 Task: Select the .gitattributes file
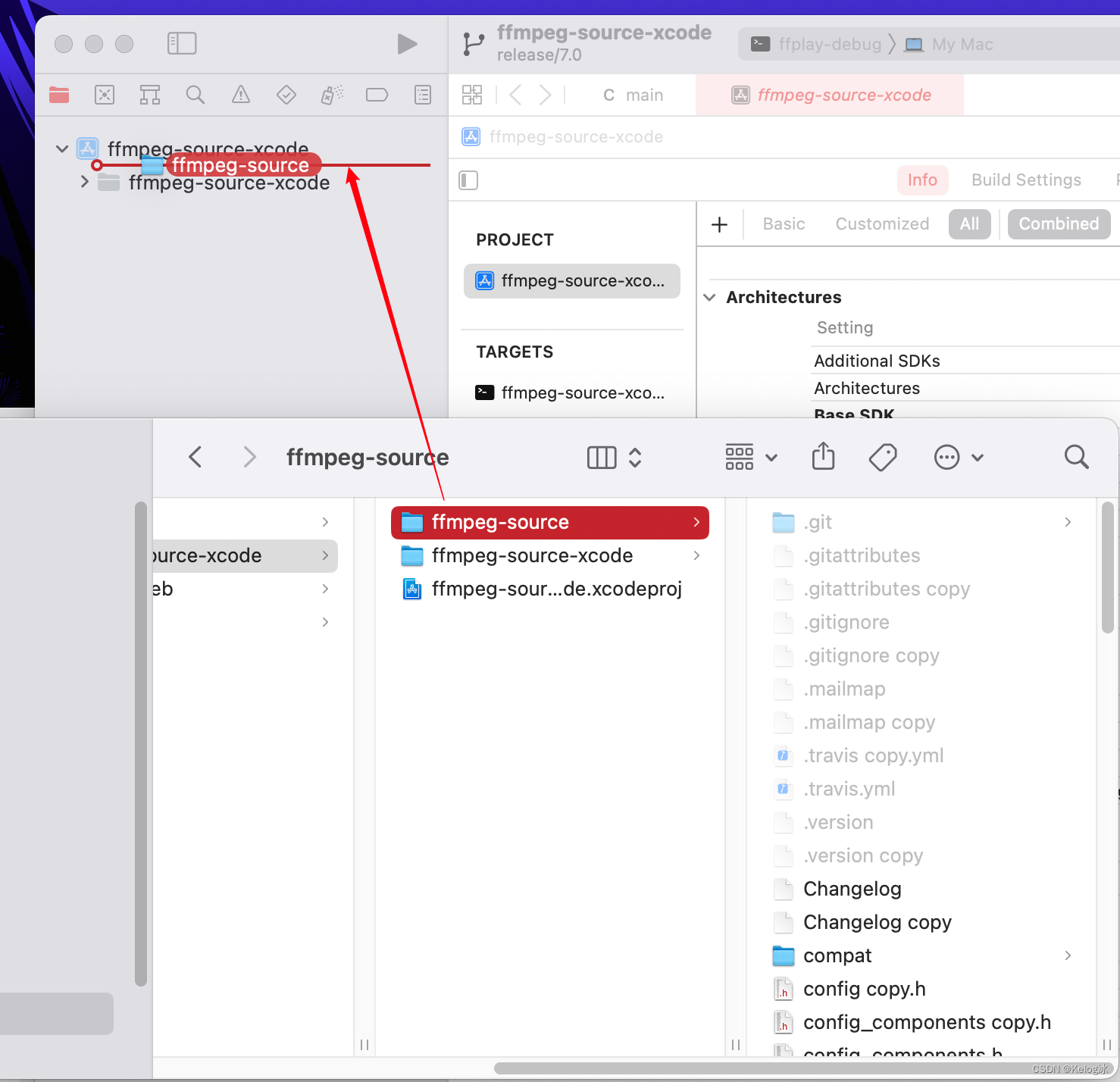point(921,555)
